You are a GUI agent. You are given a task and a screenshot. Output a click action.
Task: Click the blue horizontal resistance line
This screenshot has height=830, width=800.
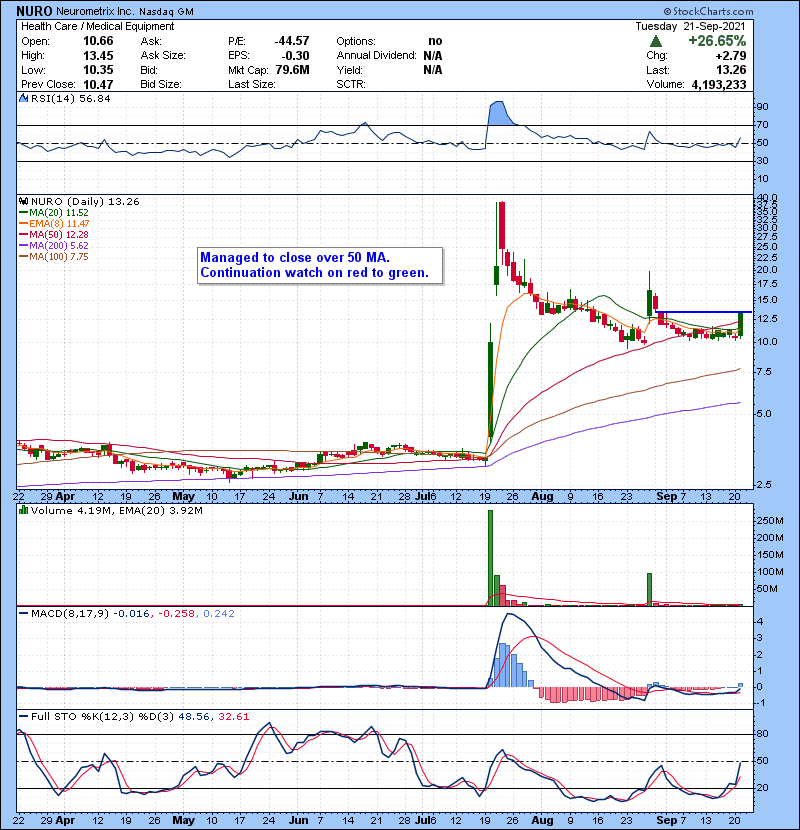704,312
